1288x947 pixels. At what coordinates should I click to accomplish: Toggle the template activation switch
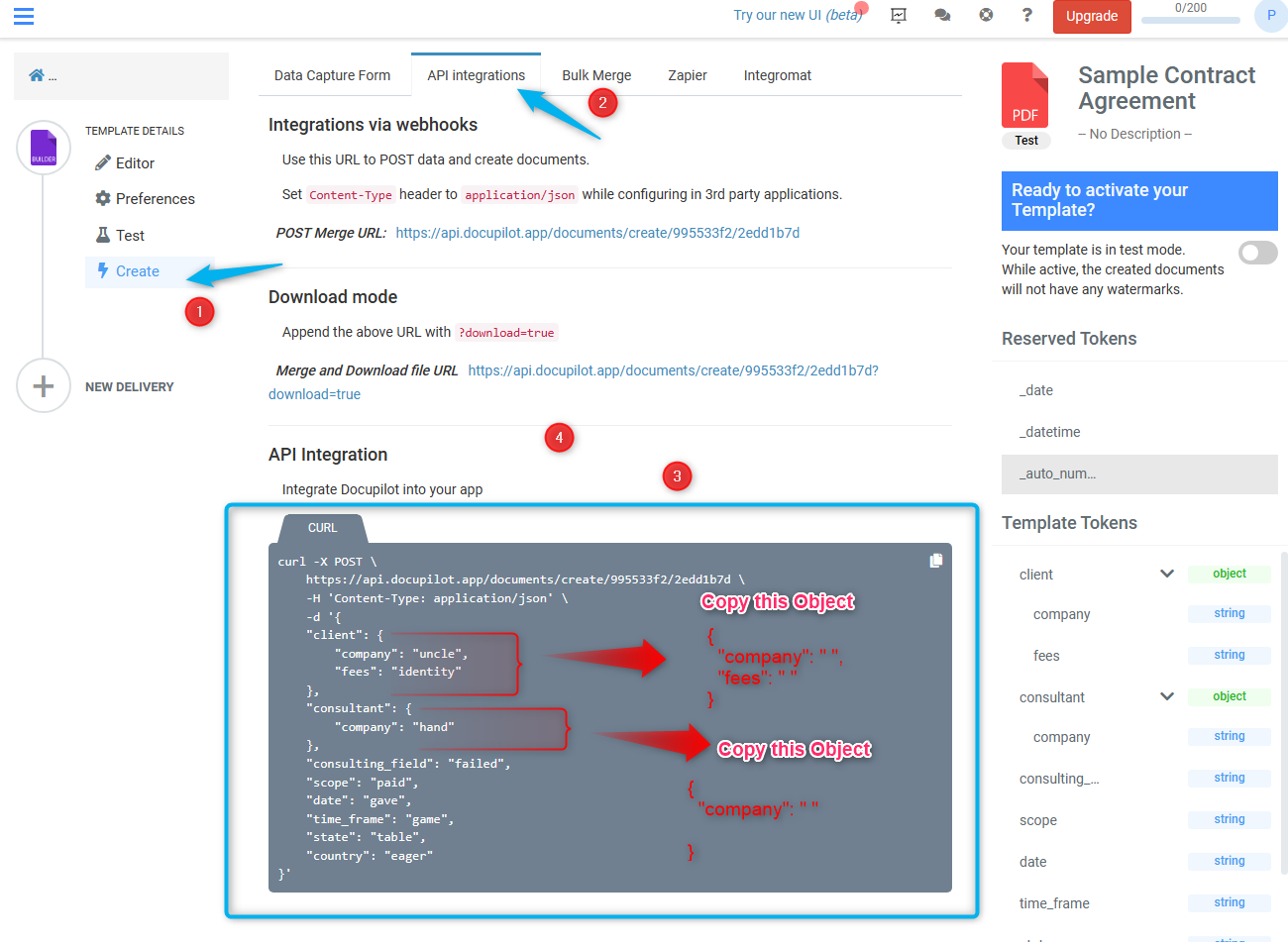pos(1258,253)
